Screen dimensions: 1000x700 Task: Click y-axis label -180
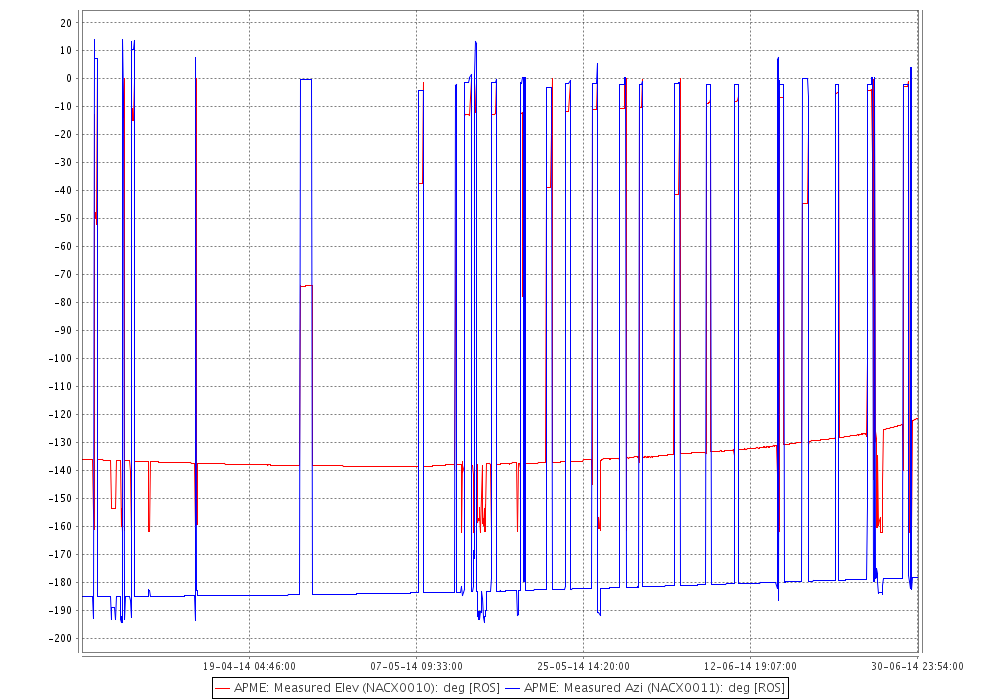[x=61, y=583]
